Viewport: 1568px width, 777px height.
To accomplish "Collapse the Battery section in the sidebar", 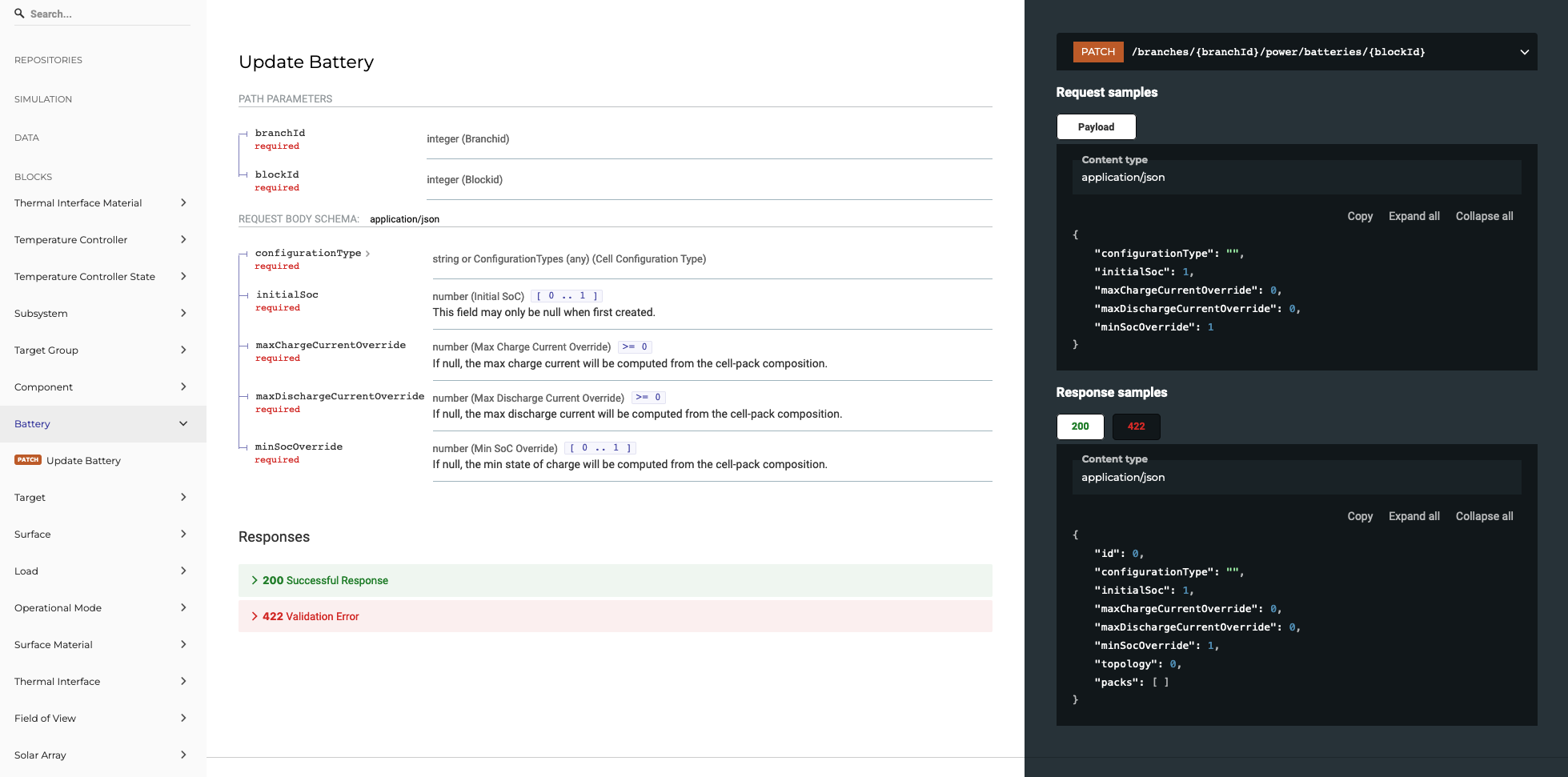I will pos(183,423).
